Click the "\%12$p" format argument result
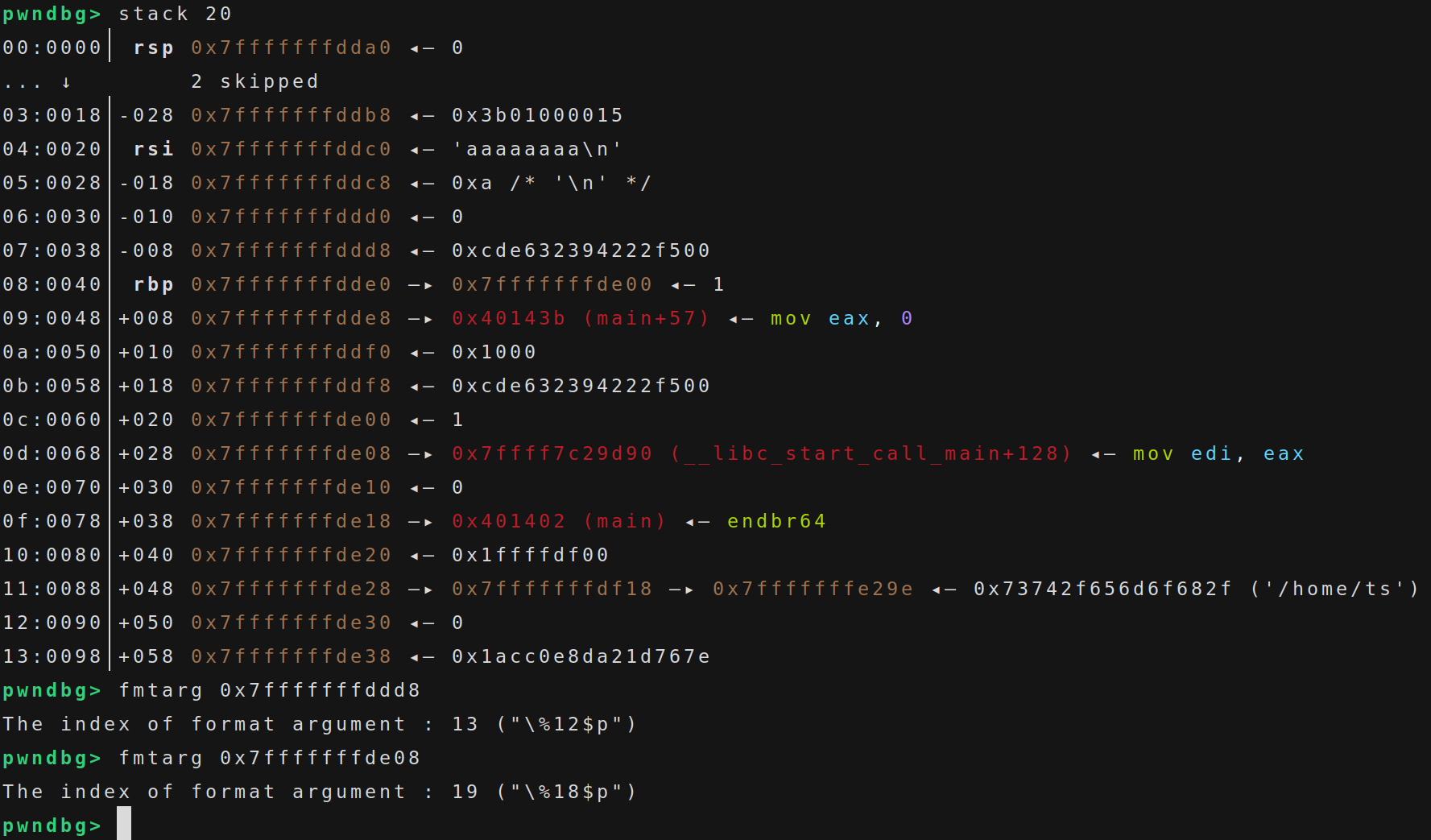Viewport: 1431px width, 840px height. point(567,725)
